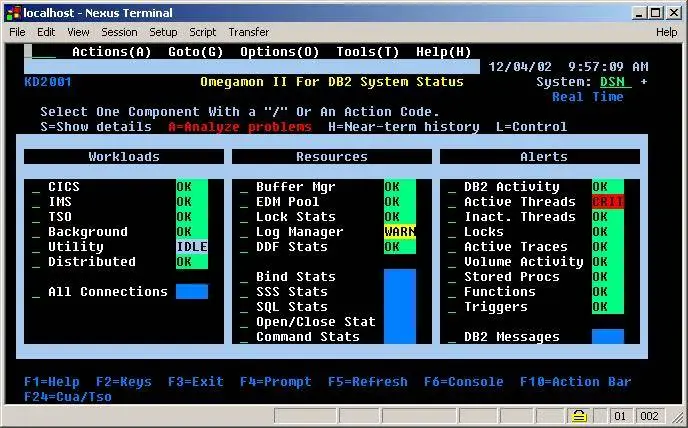Click the Triggers alert label
This screenshot has height=428, width=688.
(496, 307)
